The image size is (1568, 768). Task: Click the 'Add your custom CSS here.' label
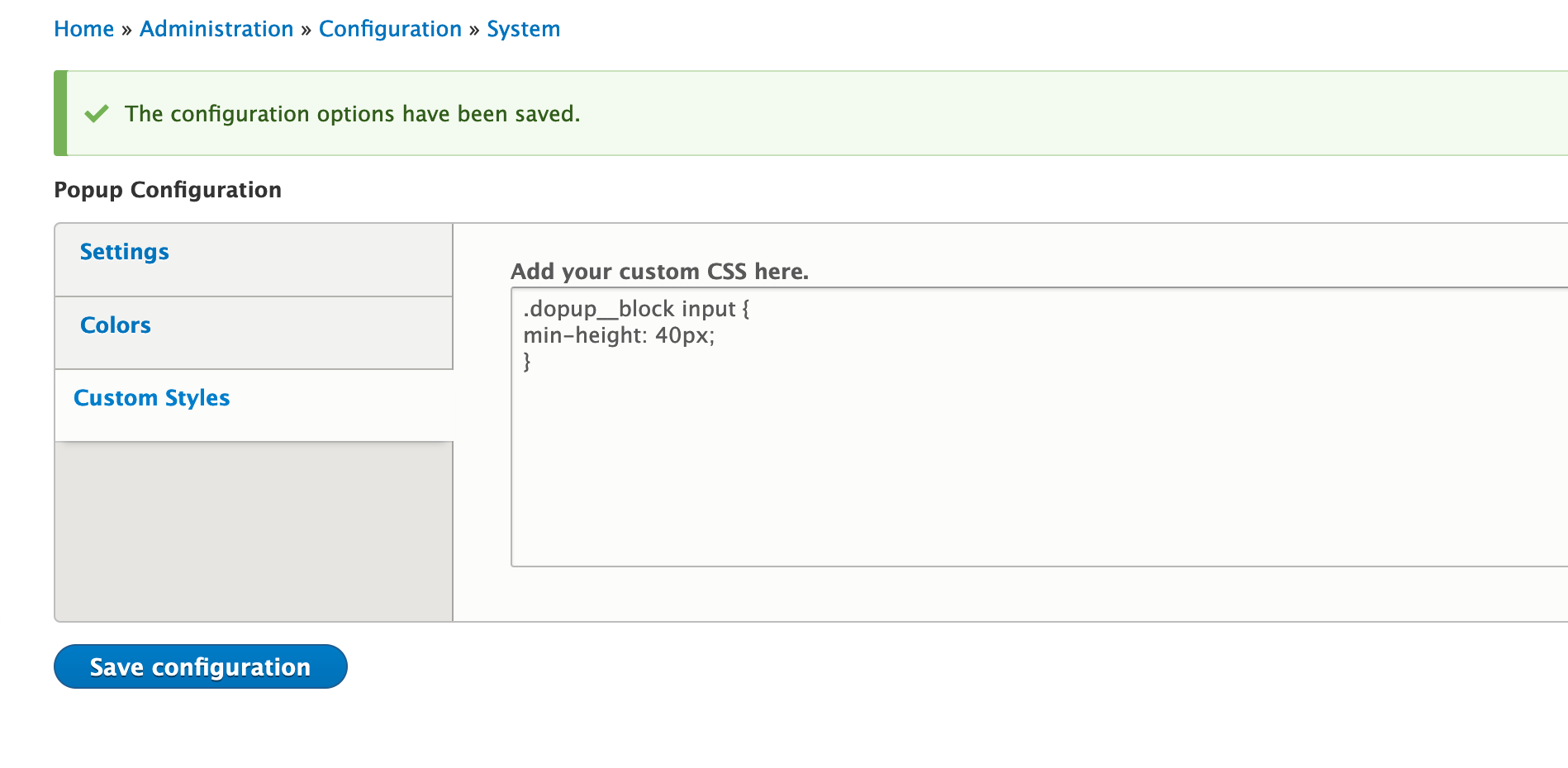tap(660, 272)
